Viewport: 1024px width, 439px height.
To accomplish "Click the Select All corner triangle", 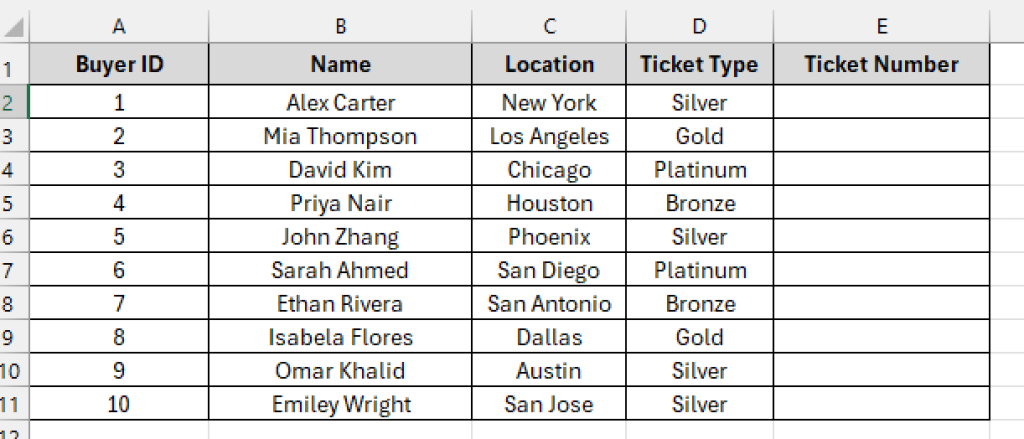I will click(x=14, y=27).
